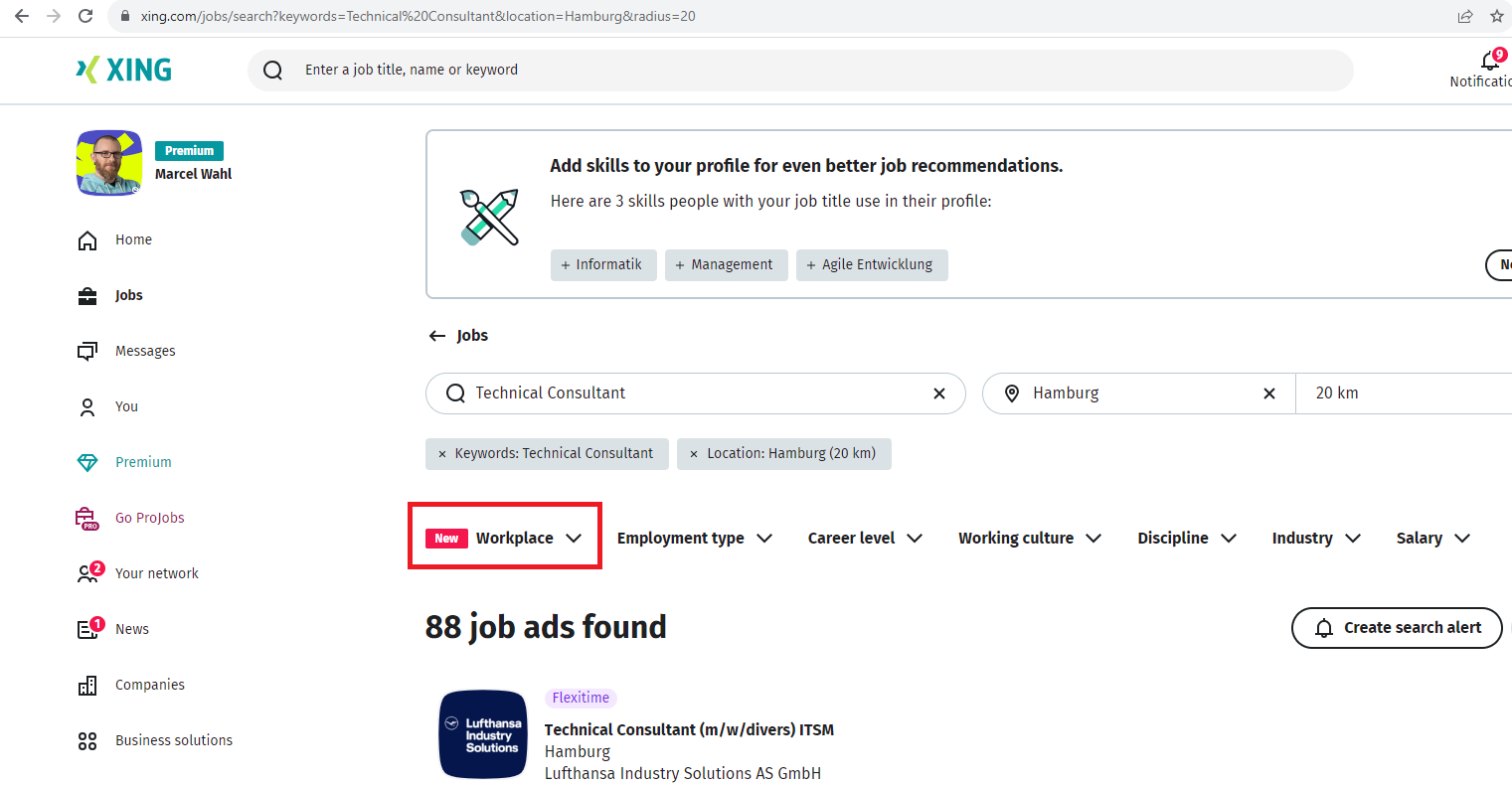Click the back arrow next to Jobs
The height and width of the screenshot is (786, 1512).
(436, 336)
